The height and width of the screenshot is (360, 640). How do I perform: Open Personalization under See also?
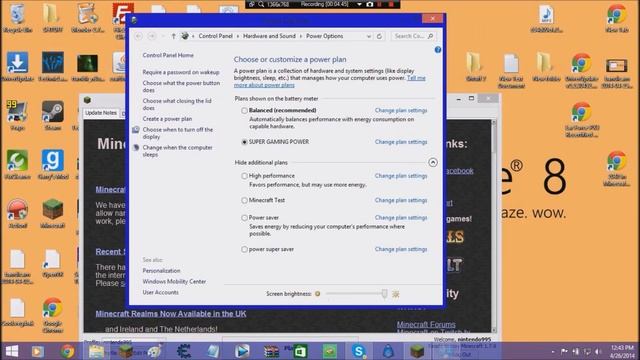pyautogui.click(x=161, y=271)
